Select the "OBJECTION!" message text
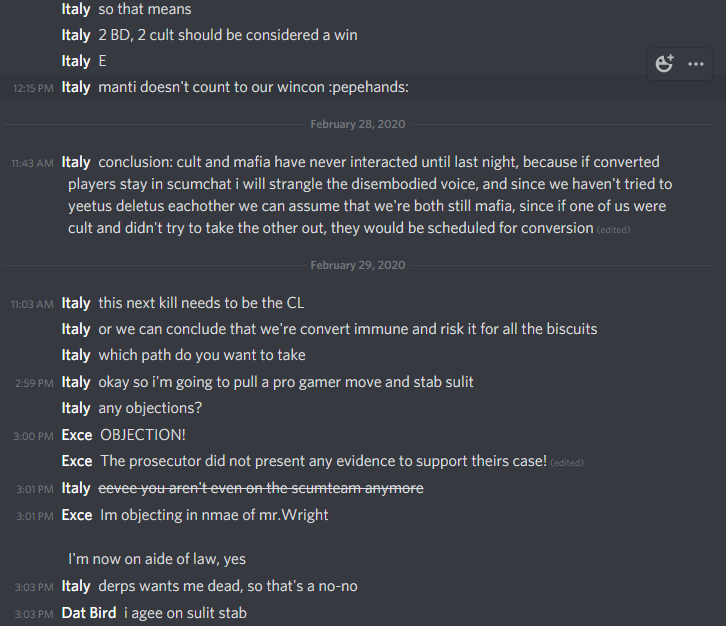Screen dimensions: 726x626 [x=143, y=435]
